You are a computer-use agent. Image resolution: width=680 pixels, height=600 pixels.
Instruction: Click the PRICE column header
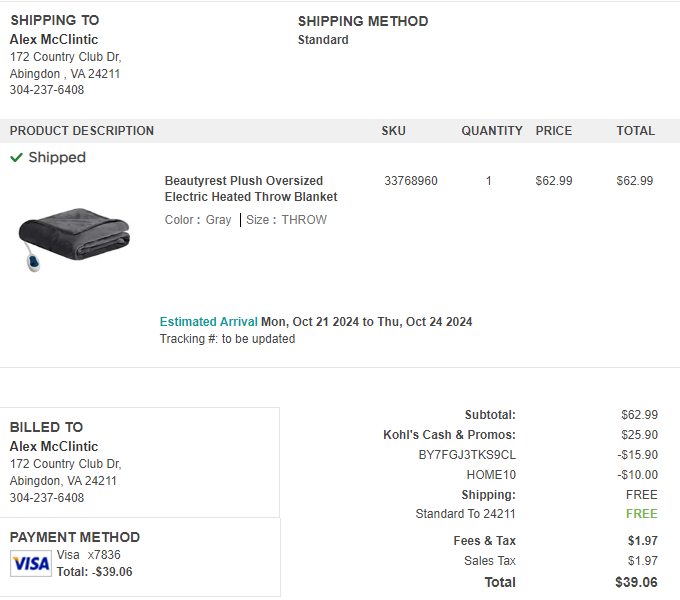554,131
